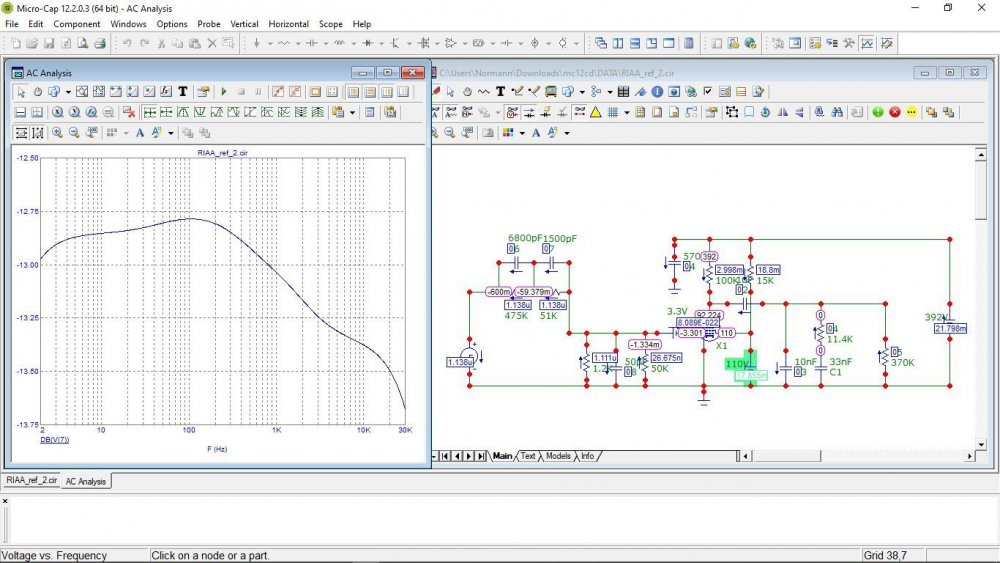Open the Text page tab
1000x563 pixels.
point(527,456)
